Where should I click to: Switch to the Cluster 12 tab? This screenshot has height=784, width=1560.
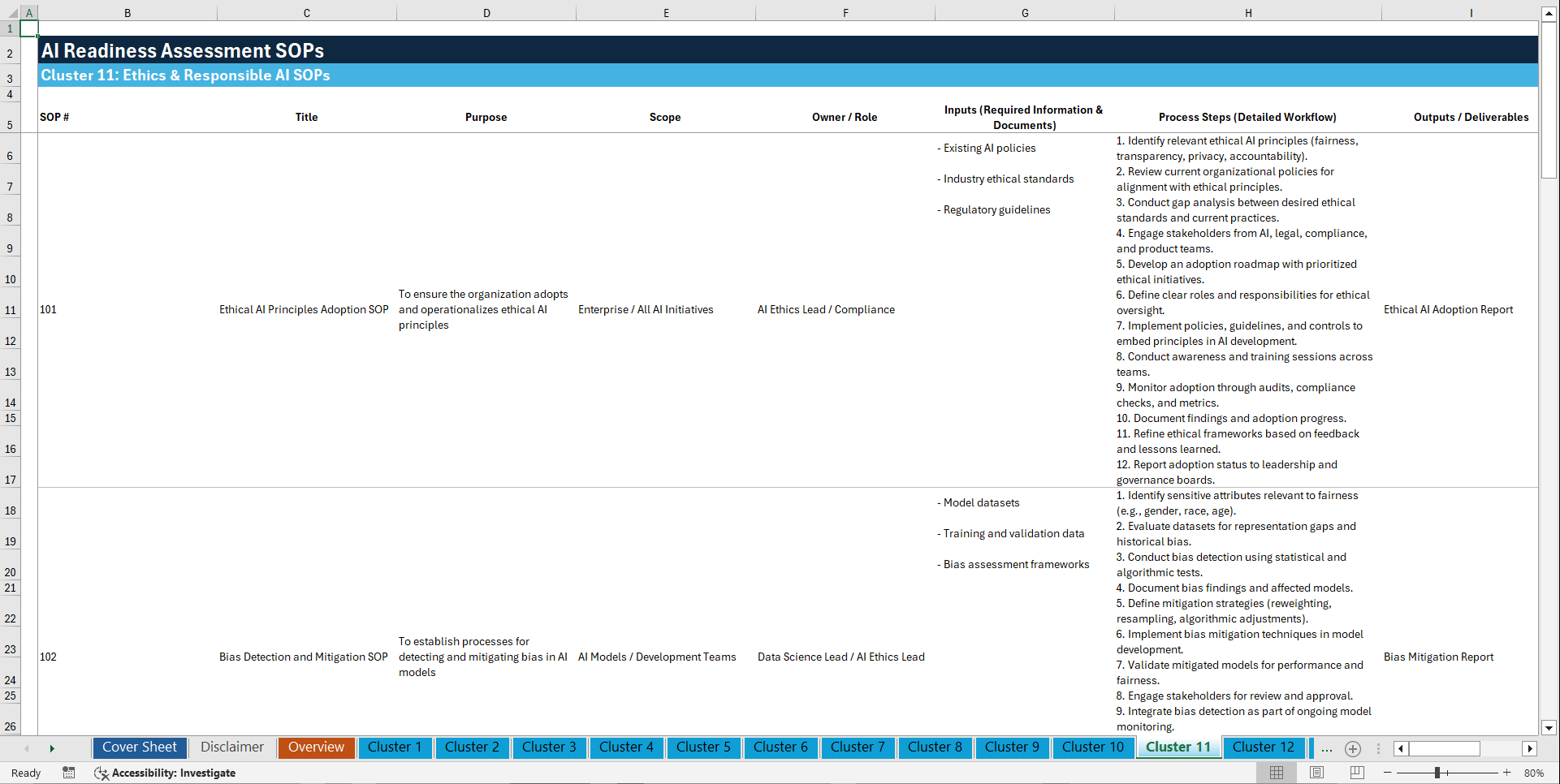point(1264,747)
